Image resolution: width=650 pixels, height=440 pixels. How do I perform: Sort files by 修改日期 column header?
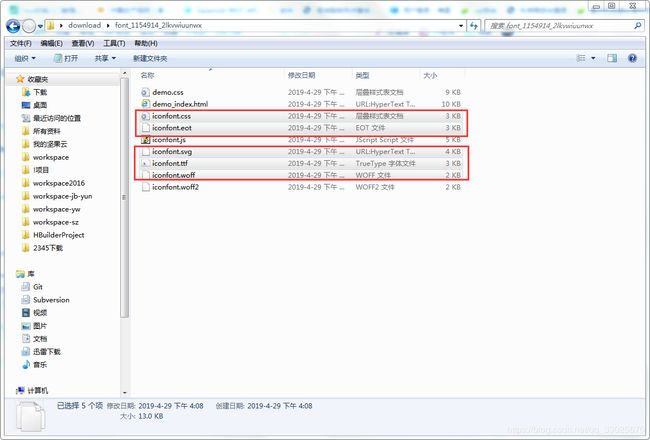pyautogui.click(x=301, y=75)
